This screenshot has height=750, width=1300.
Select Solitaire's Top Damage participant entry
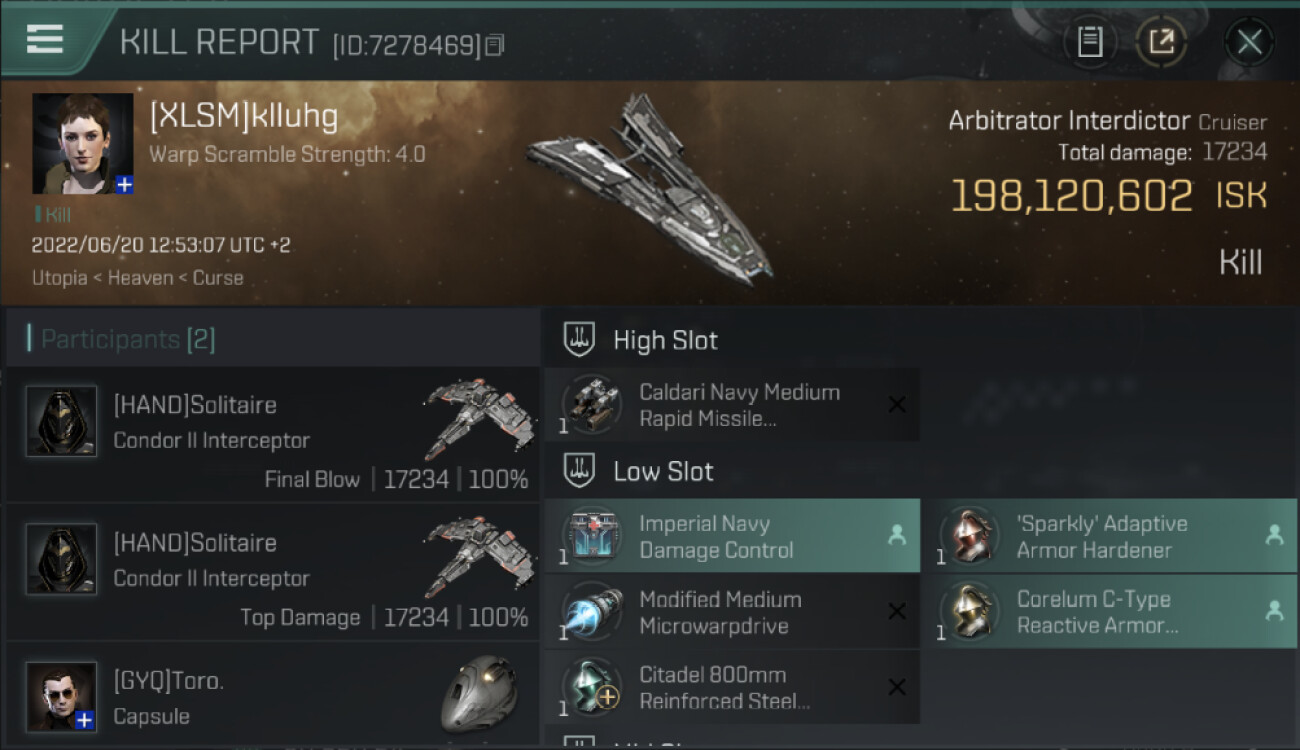point(272,572)
